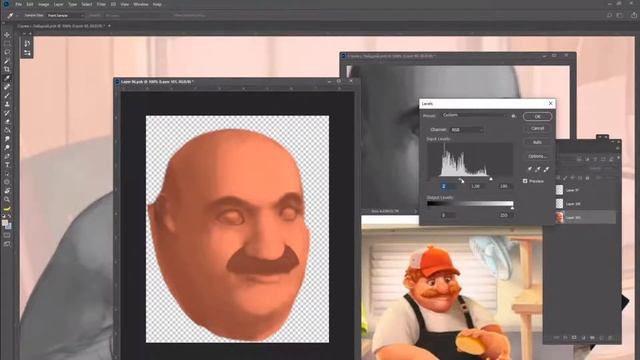
Task: Click the Auto button in Levels
Action: 537,142
